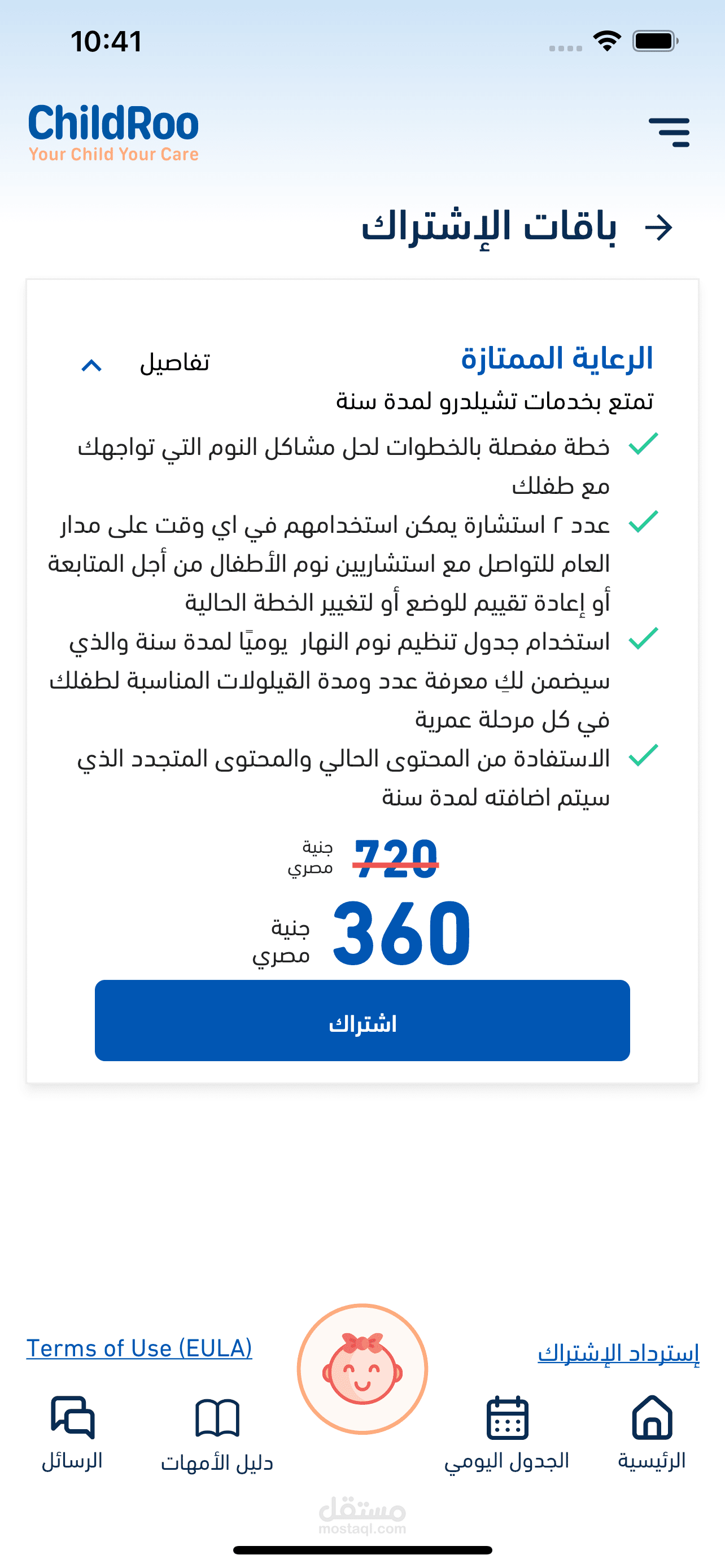The height and width of the screenshot is (1568, 725).
Task: Tap the ChildRoo logo
Action: 114,132
